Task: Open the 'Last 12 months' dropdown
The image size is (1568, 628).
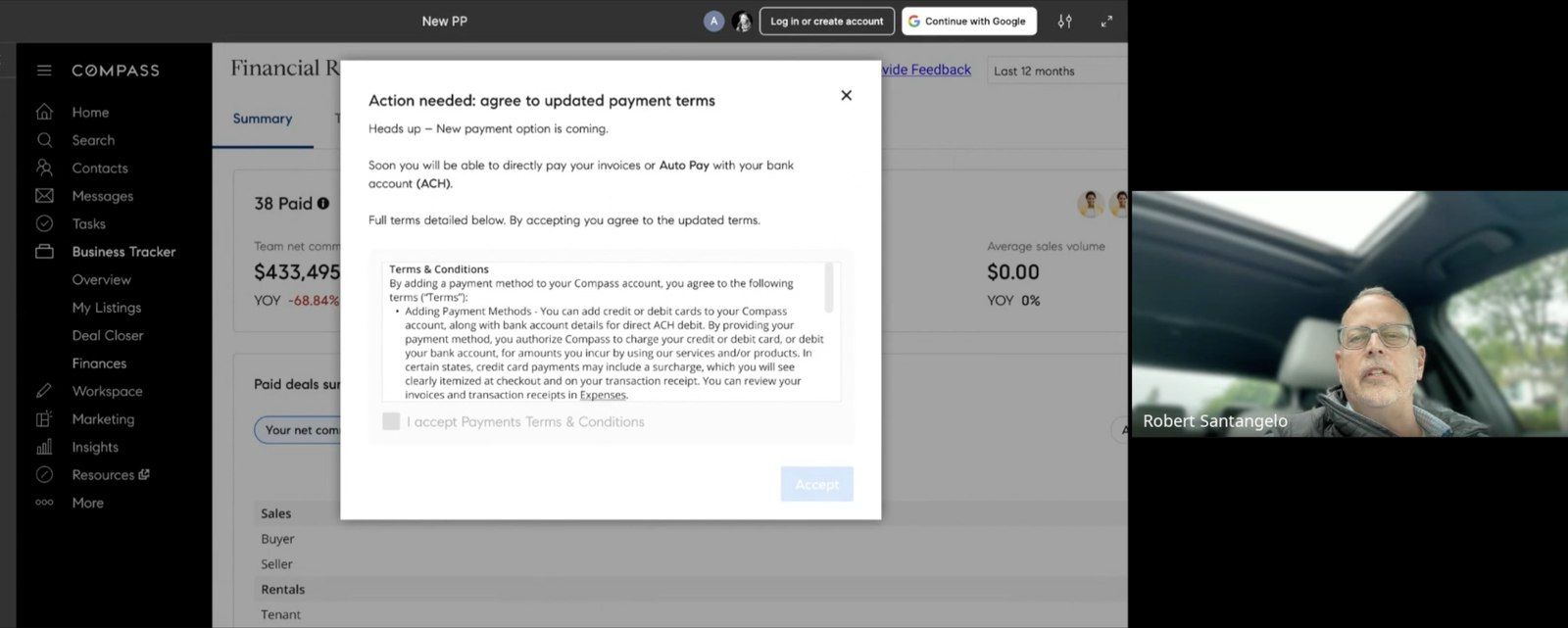Action: [x=1056, y=71]
